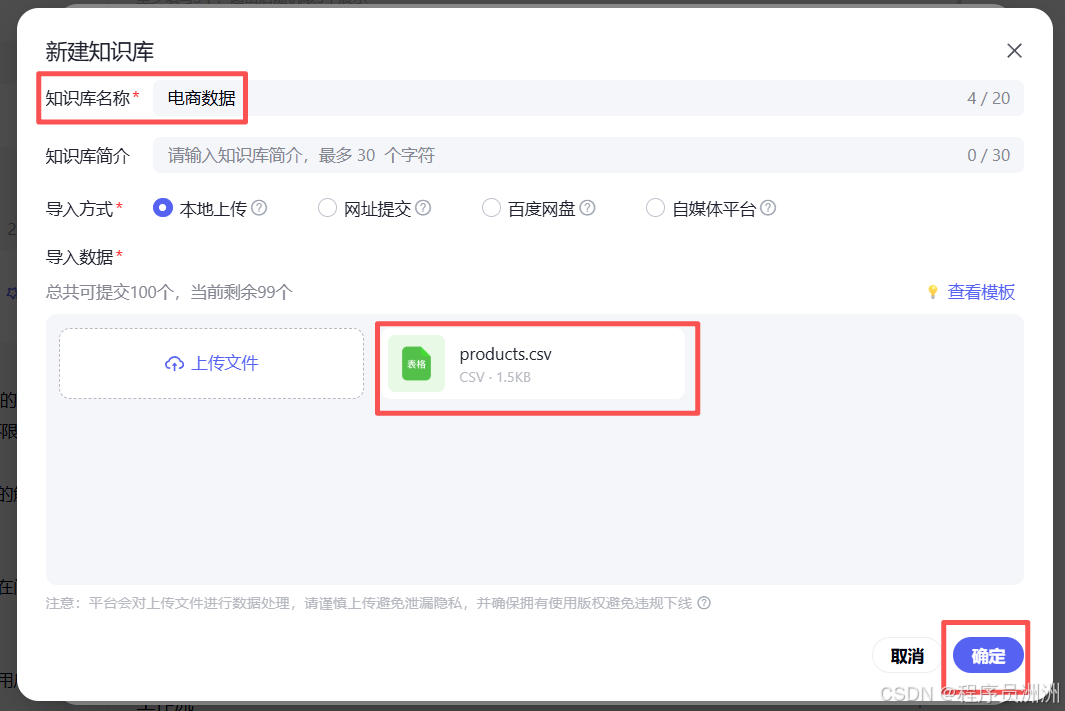
Task: Click the help icon after the 注意 notice
Action: tap(704, 603)
